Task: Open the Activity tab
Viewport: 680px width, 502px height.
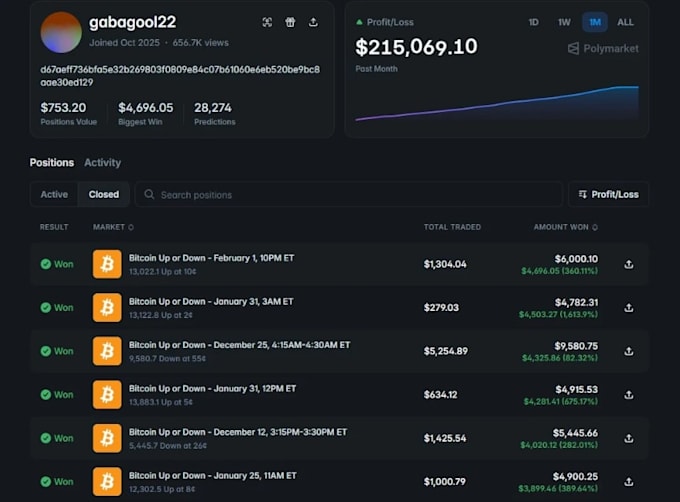Action: pos(102,163)
